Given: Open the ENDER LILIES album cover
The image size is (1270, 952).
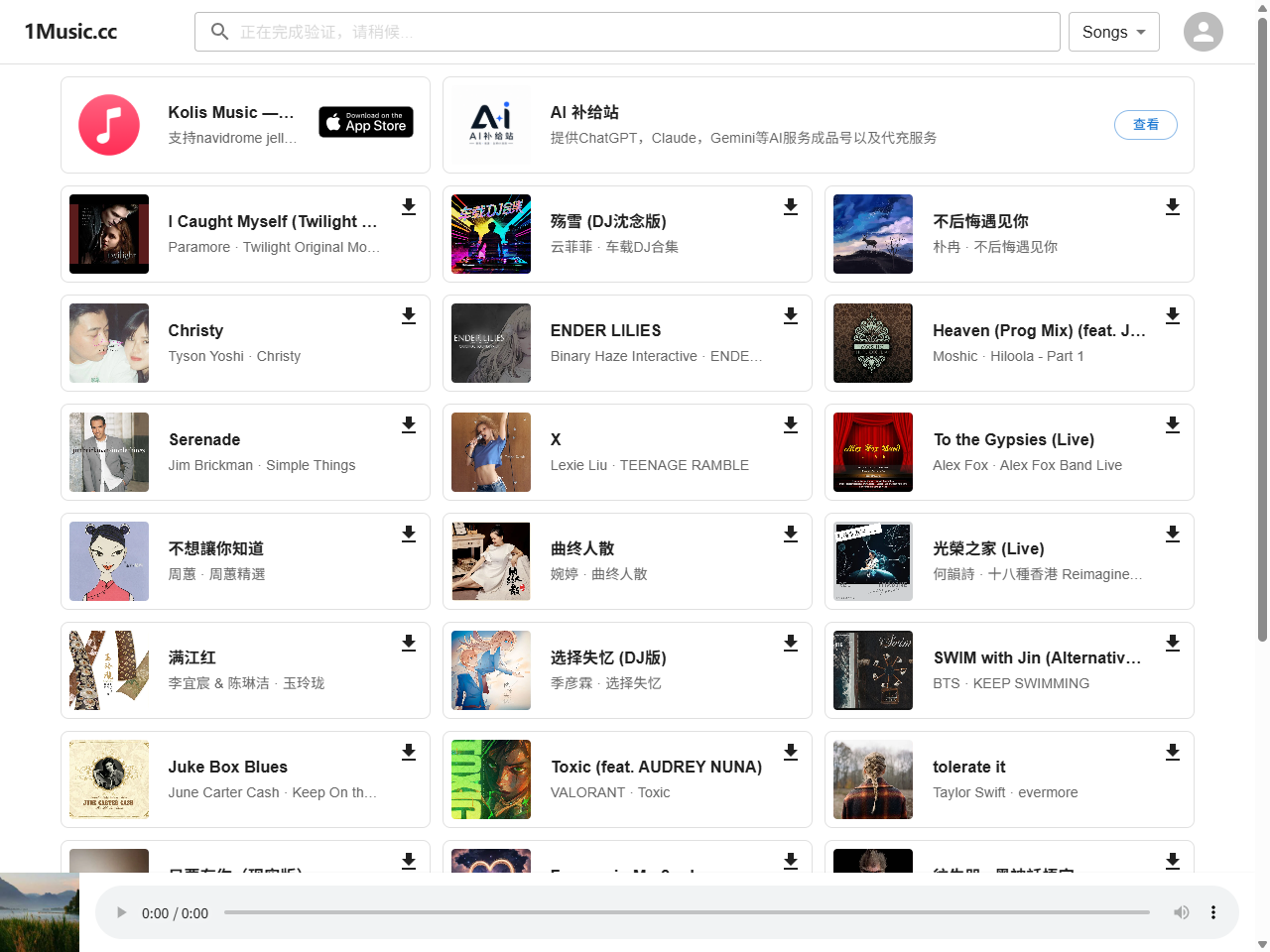Looking at the screenshot, I should [491, 343].
